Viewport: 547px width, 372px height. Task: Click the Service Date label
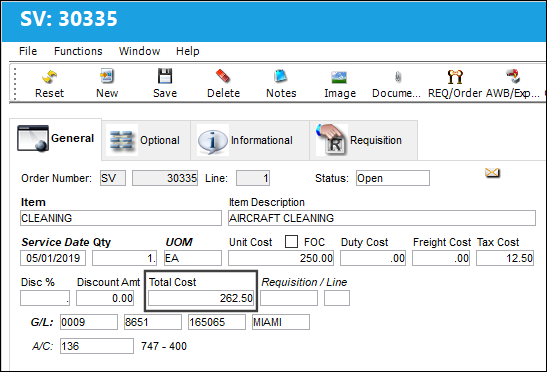[55, 242]
